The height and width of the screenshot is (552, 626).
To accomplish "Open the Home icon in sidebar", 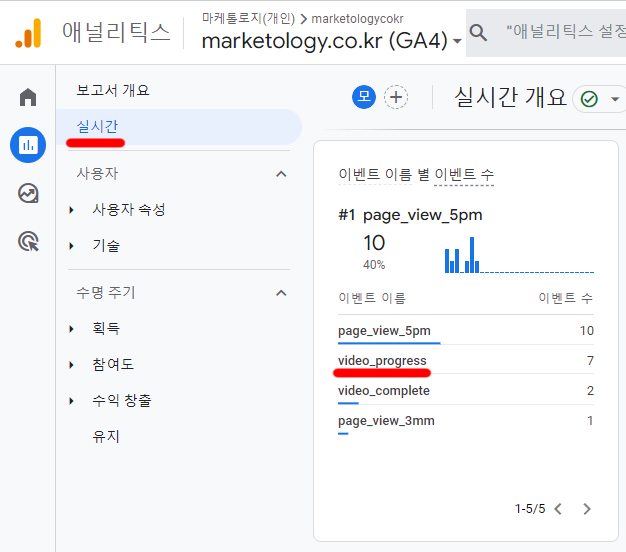I will click(28, 97).
